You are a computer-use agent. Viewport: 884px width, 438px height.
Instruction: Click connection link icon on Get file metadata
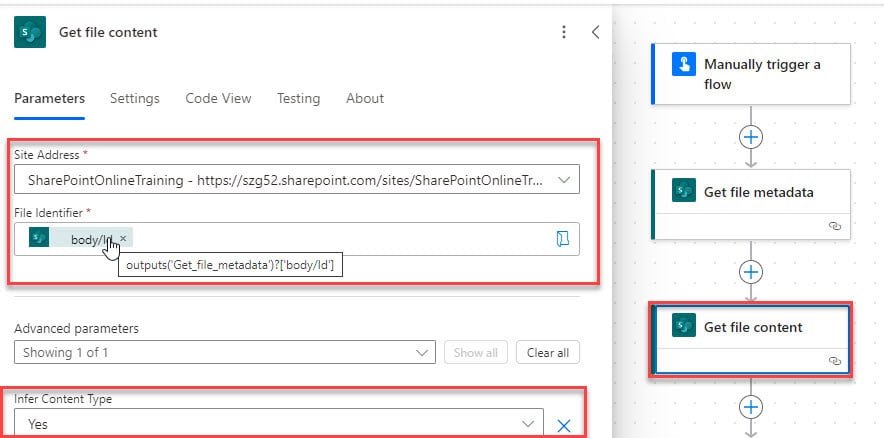pyautogui.click(x=835, y=226)
